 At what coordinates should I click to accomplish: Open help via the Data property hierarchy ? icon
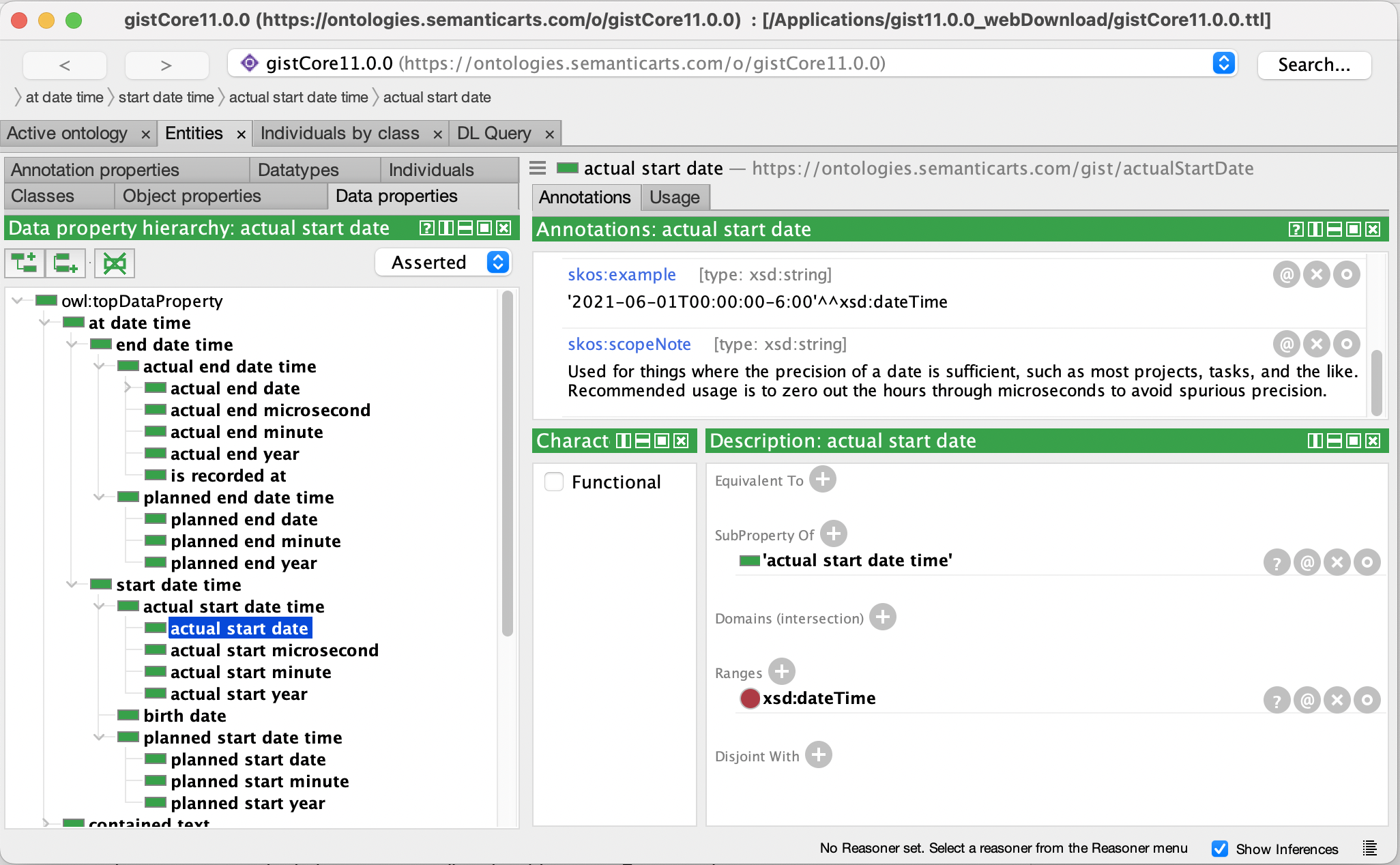(426, 228)
